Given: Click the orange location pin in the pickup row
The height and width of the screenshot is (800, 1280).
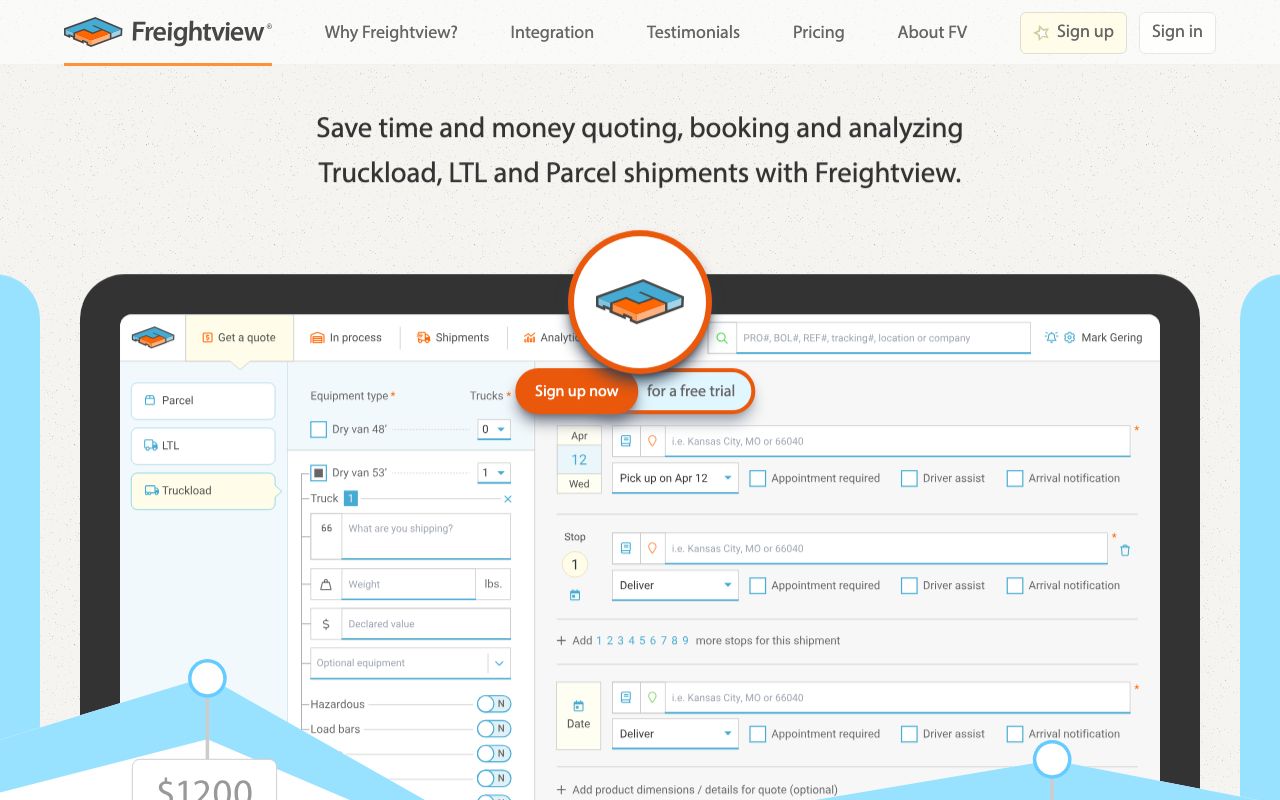Looking at the screenshot, I should [652, 441].
